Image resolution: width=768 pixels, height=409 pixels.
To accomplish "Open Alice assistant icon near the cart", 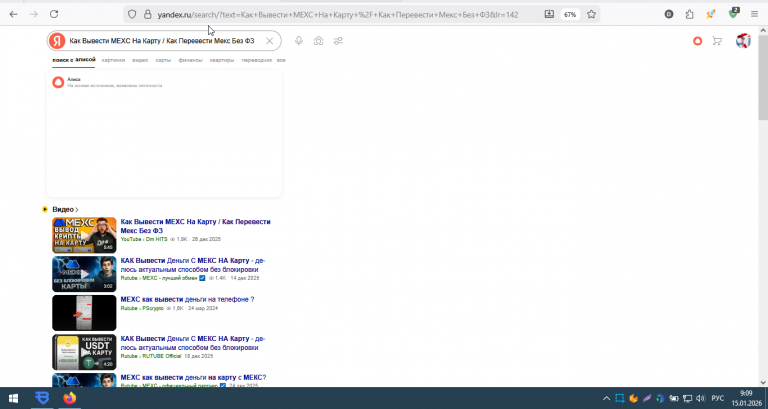I will pos(697,41).
